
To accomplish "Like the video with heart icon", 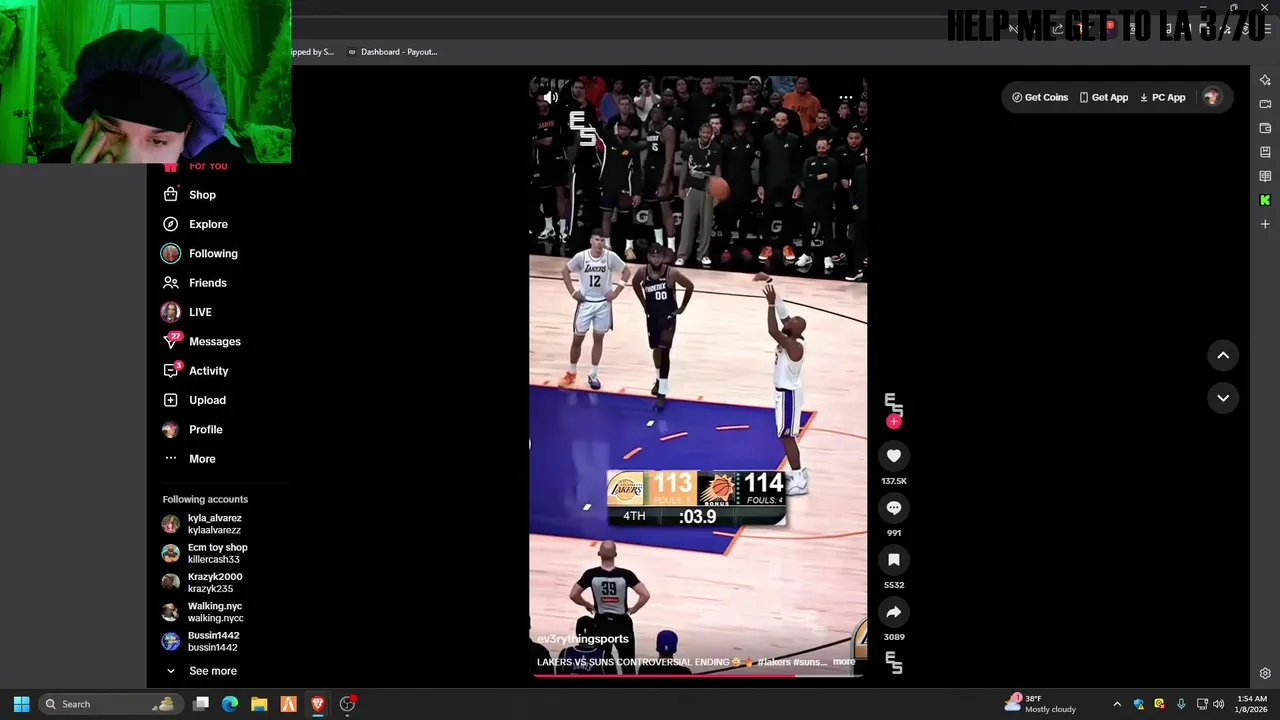I will tap(894, 456).
